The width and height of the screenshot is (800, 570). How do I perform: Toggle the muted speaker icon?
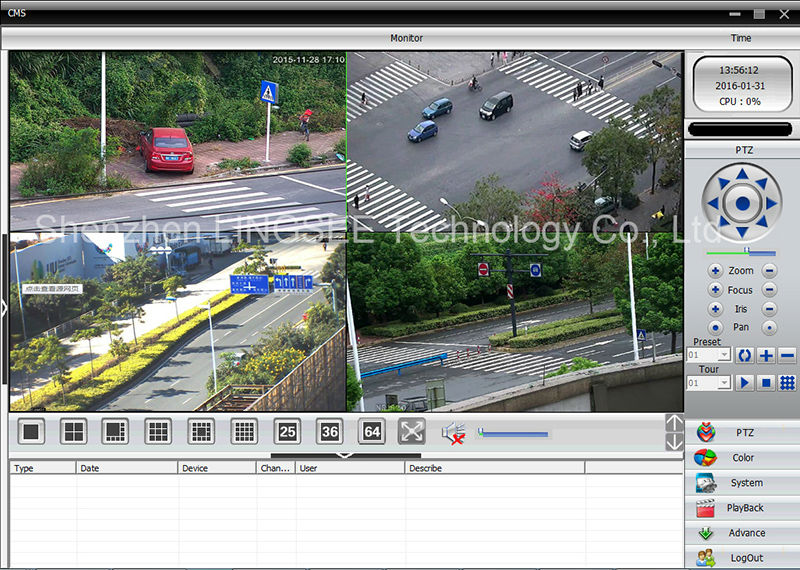tap(454, 433)
